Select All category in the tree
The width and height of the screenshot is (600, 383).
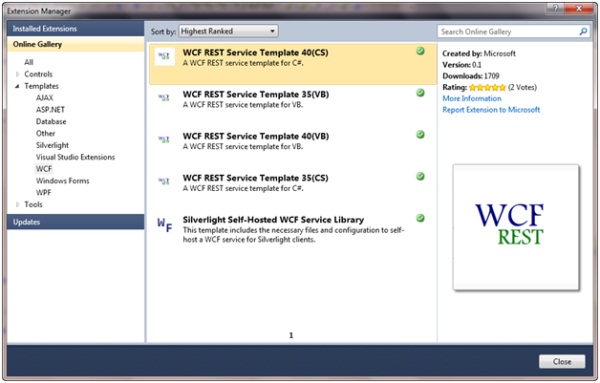tap(29, 62)
